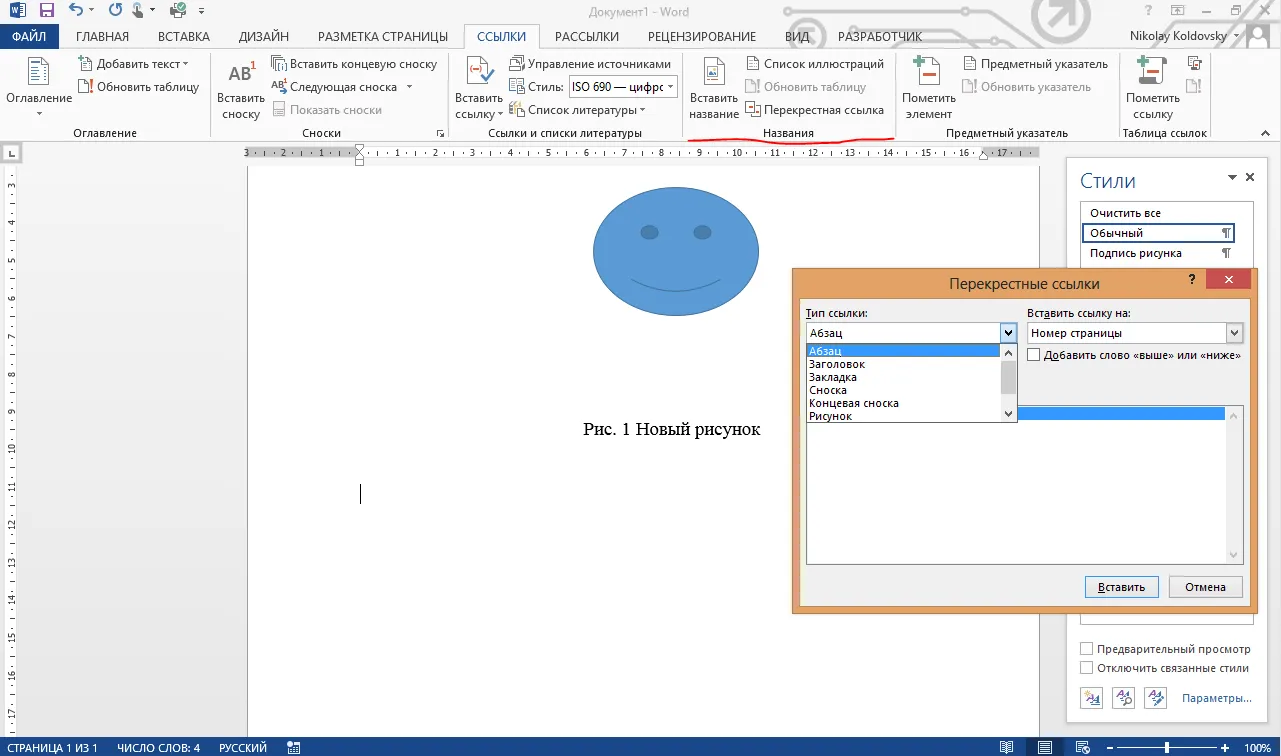Open the Оглавление table of contents icon
Screen dimensions: 1281x756
(x=39, y=72)
